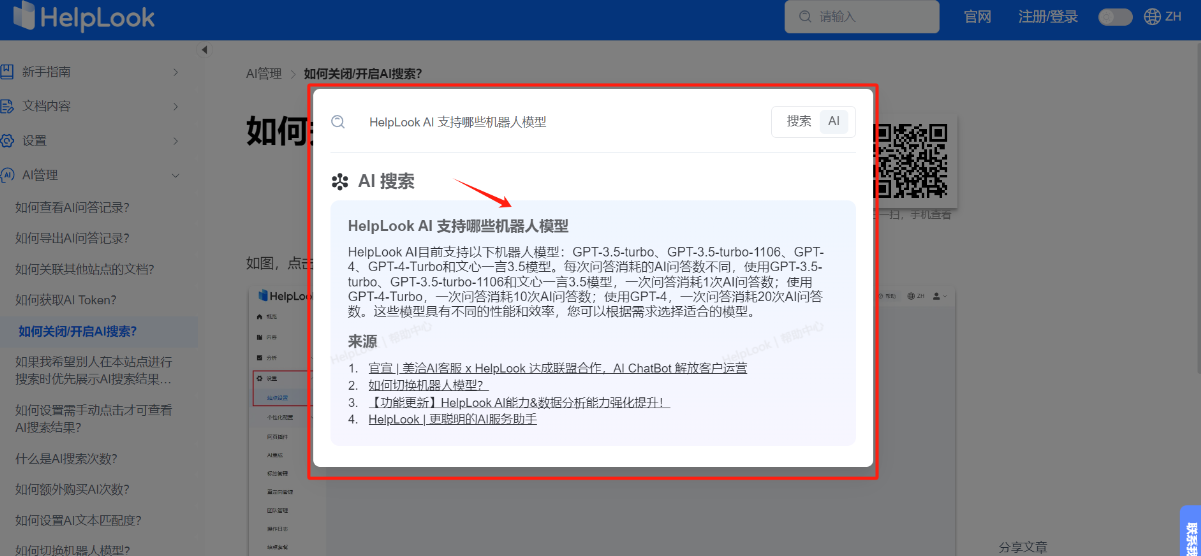The height and width of the screenshot is (556, 1201).
Task: Click the AI管理 sidebar icon
Action: (x=7, y=175)
